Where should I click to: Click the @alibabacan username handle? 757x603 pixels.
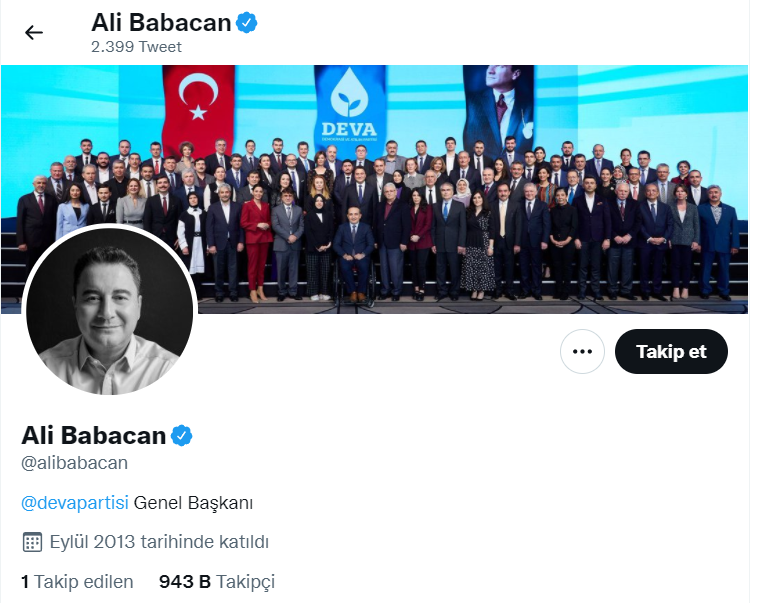pyautogui.click(x=74, y=463)
